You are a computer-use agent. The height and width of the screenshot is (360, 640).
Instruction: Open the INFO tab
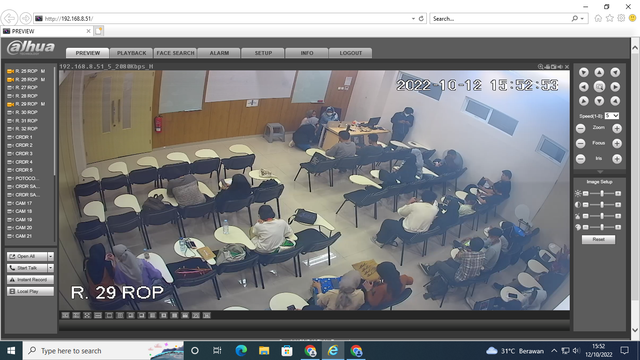tap(307, 53)
